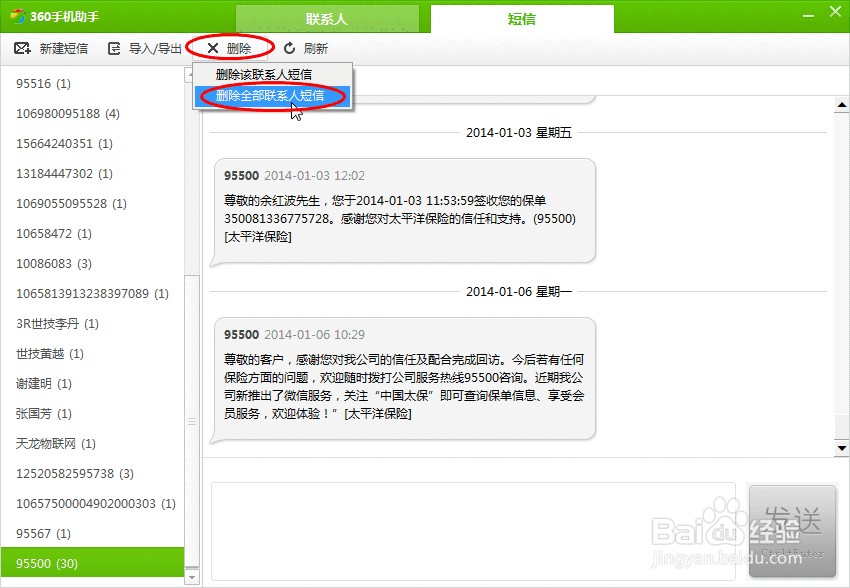
Task: Refresh messages using the 刷新 icon
Action: tap(315, 46)
